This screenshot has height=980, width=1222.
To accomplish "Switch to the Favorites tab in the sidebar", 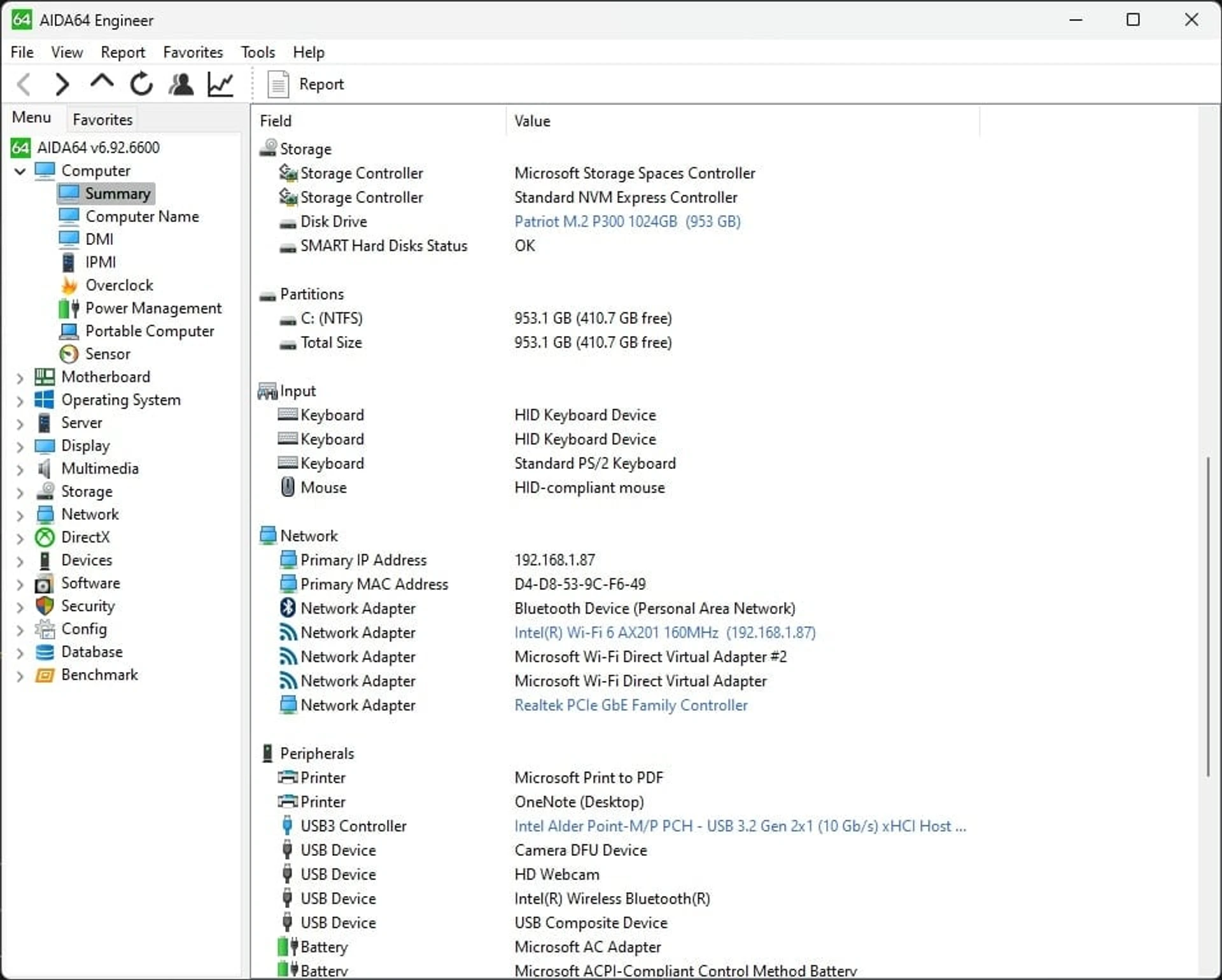I will click(x=102, y=120).
